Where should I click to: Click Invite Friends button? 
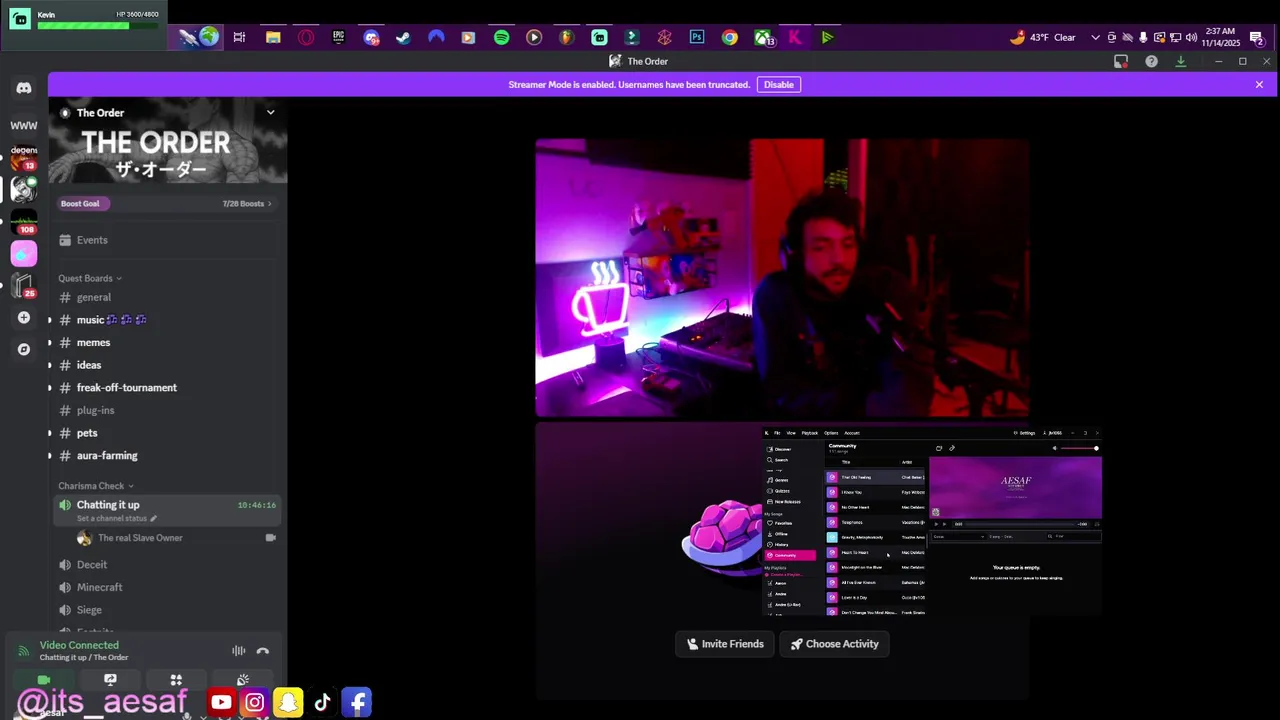(x=725, y=644)
